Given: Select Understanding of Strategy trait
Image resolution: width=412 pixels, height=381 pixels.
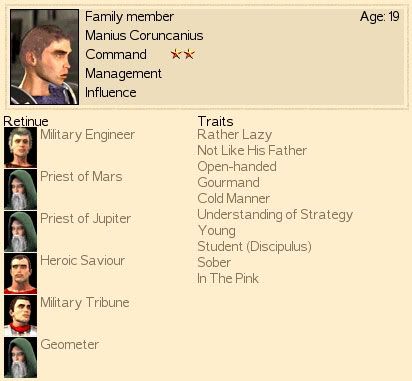Looking at the screenshot, I should [275, 215].
